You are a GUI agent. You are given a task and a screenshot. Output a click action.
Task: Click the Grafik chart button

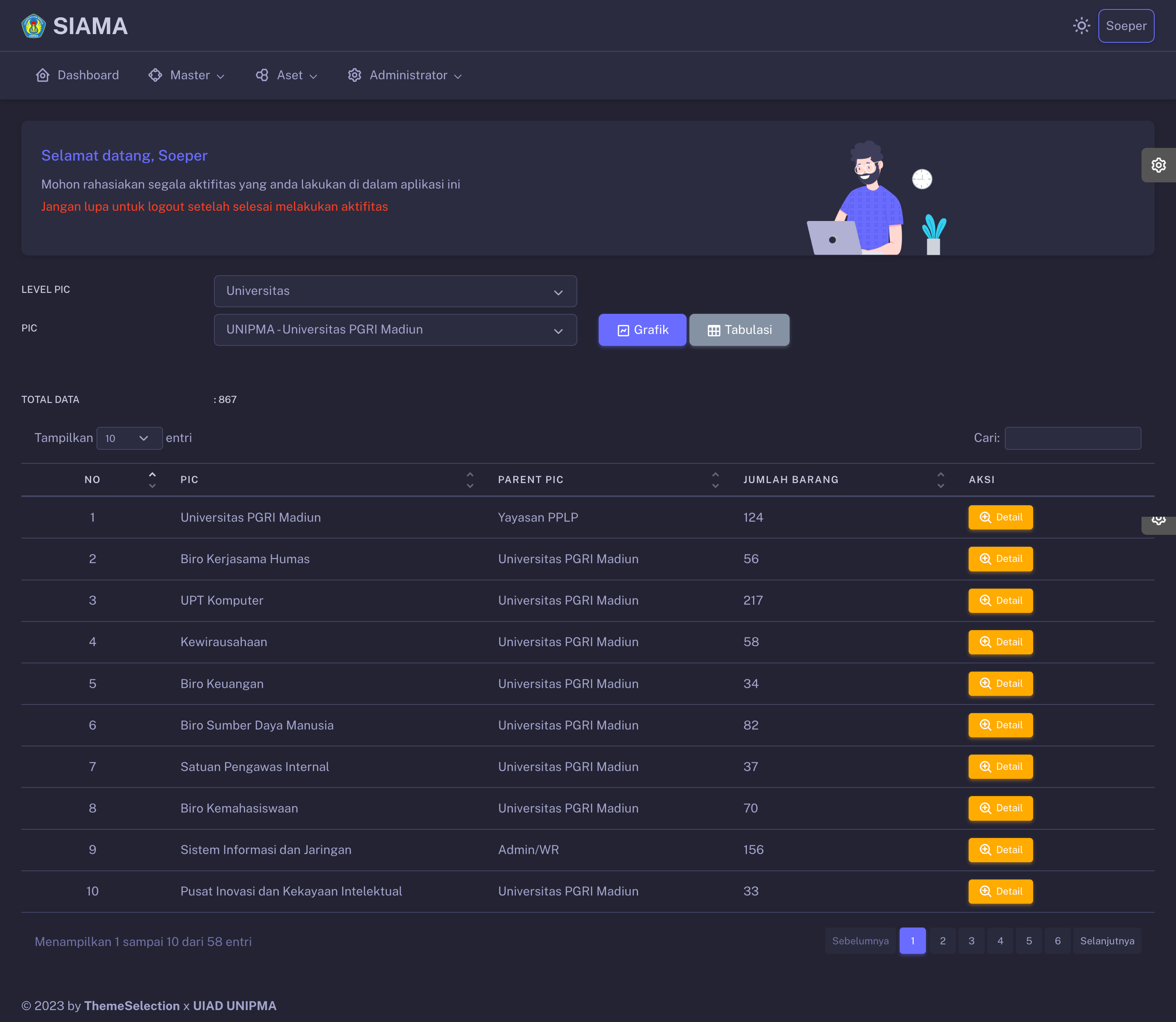point(642,330)
